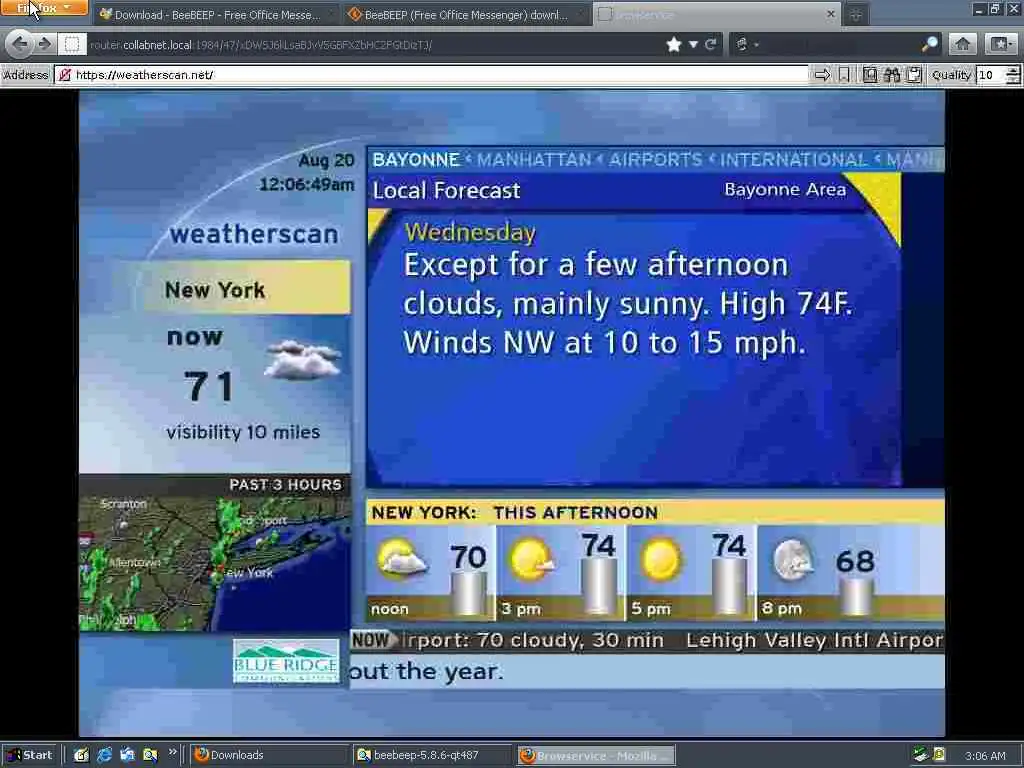Switch to the Downloads taskbar window

point(269,756)
